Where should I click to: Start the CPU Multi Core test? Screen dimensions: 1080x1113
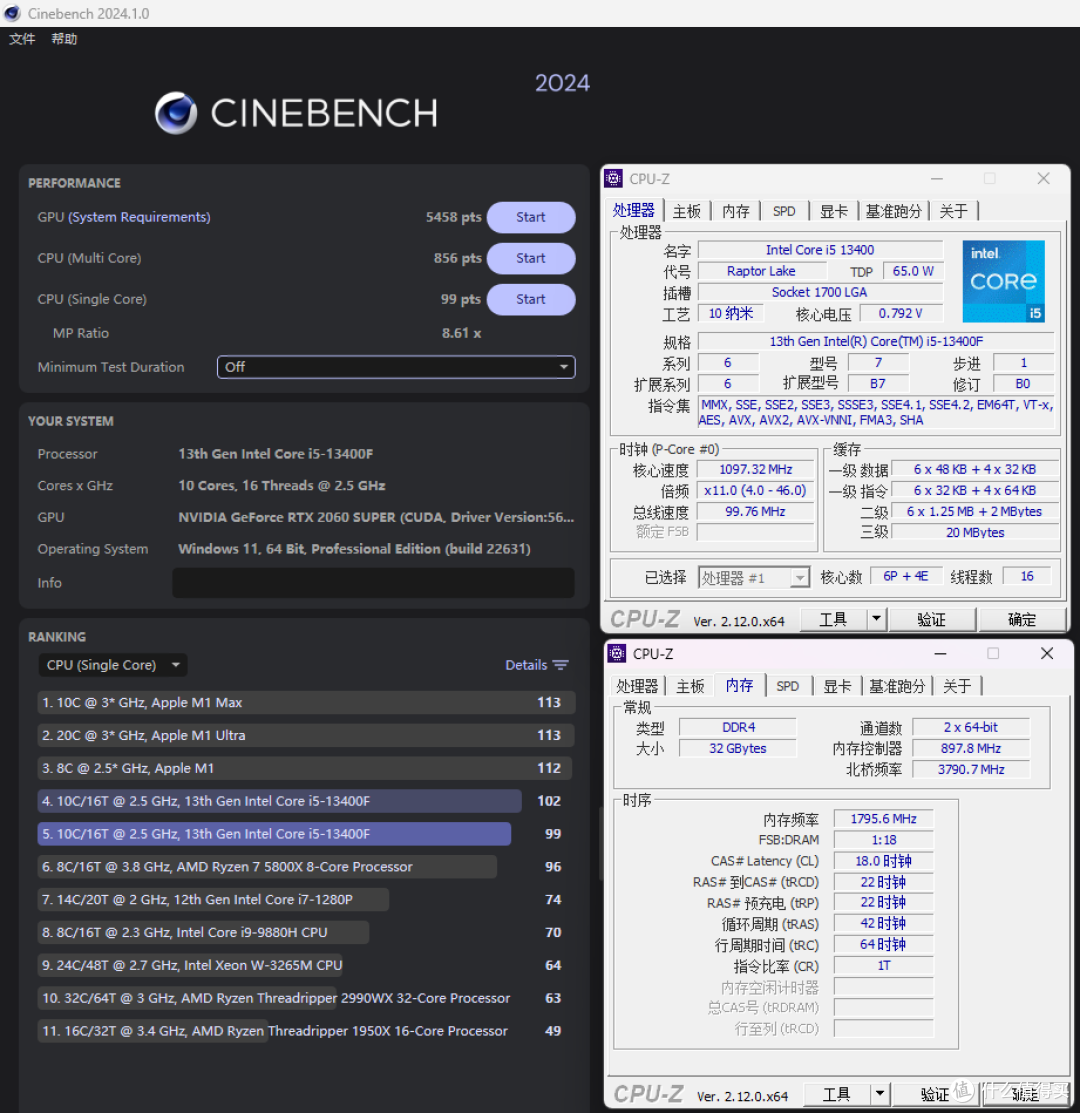coord(531,258)
